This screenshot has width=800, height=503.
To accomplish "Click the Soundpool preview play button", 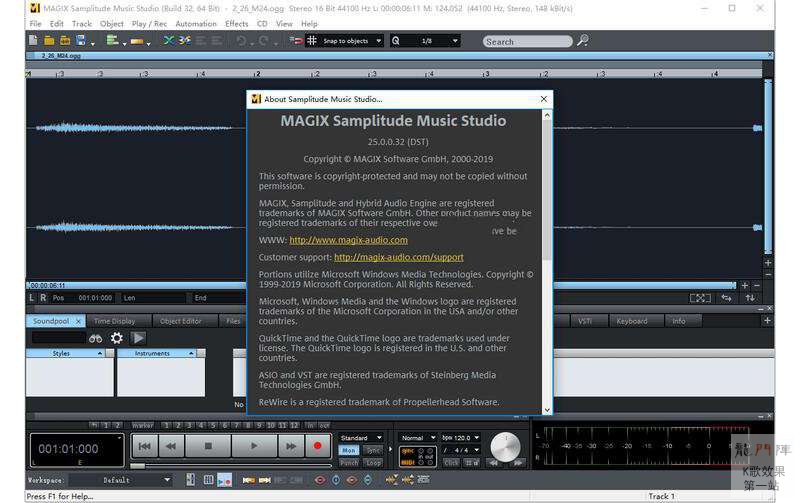I will (x=138, y=338).
